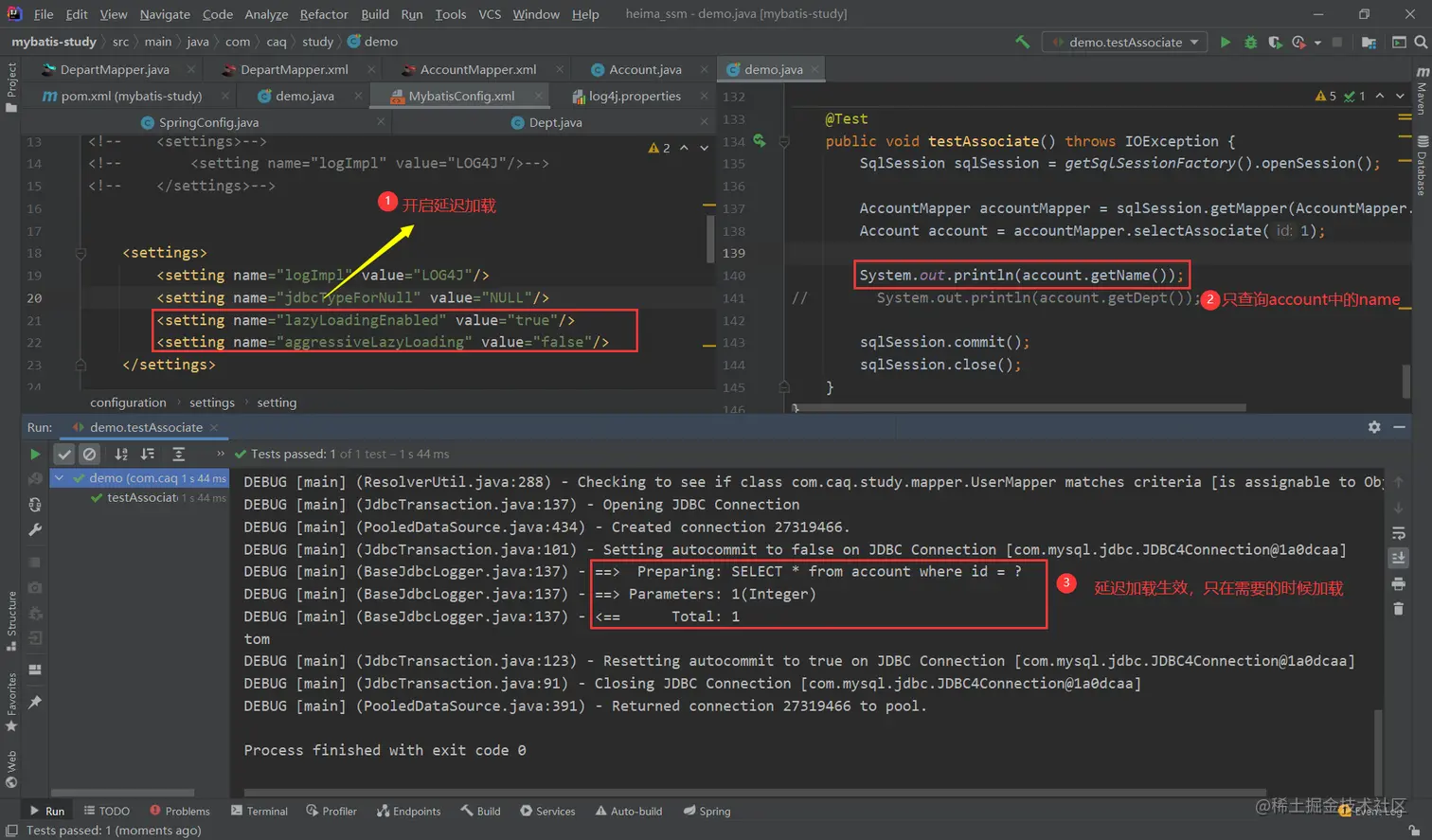Open the Endpoints tool window button

tap(408, 812)
